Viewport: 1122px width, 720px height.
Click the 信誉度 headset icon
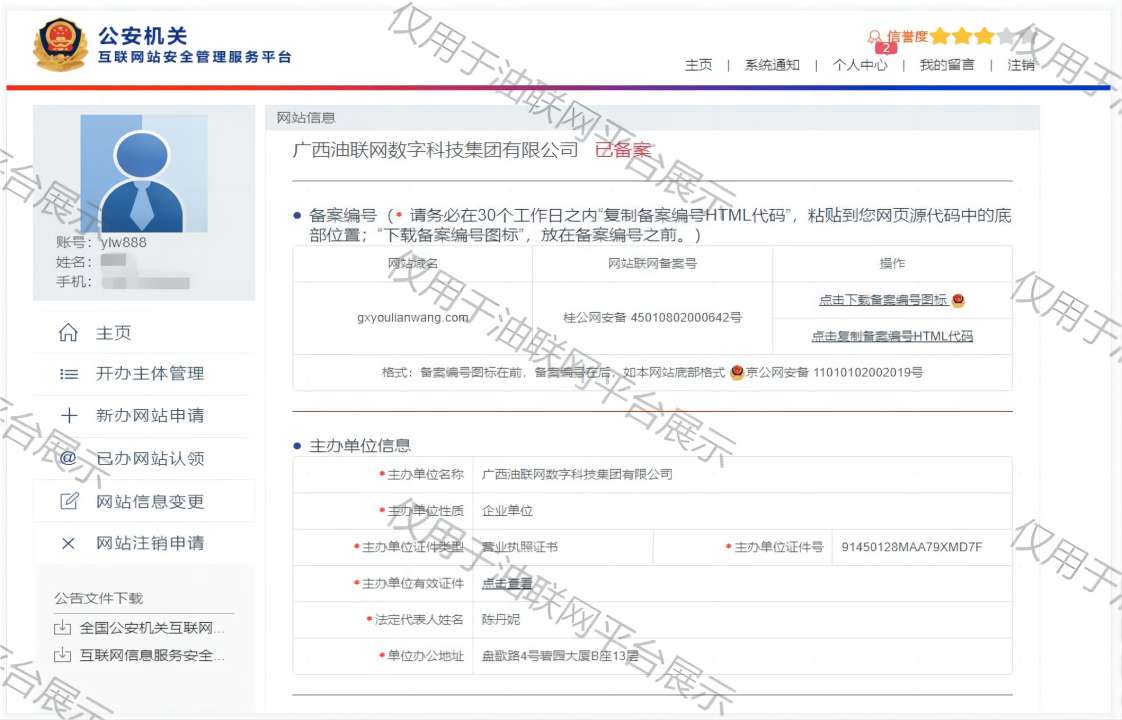874,36
